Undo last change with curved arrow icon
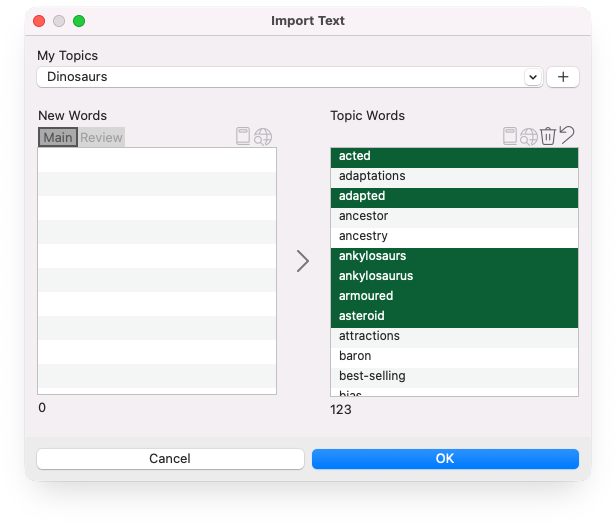 tap(567, 135)
